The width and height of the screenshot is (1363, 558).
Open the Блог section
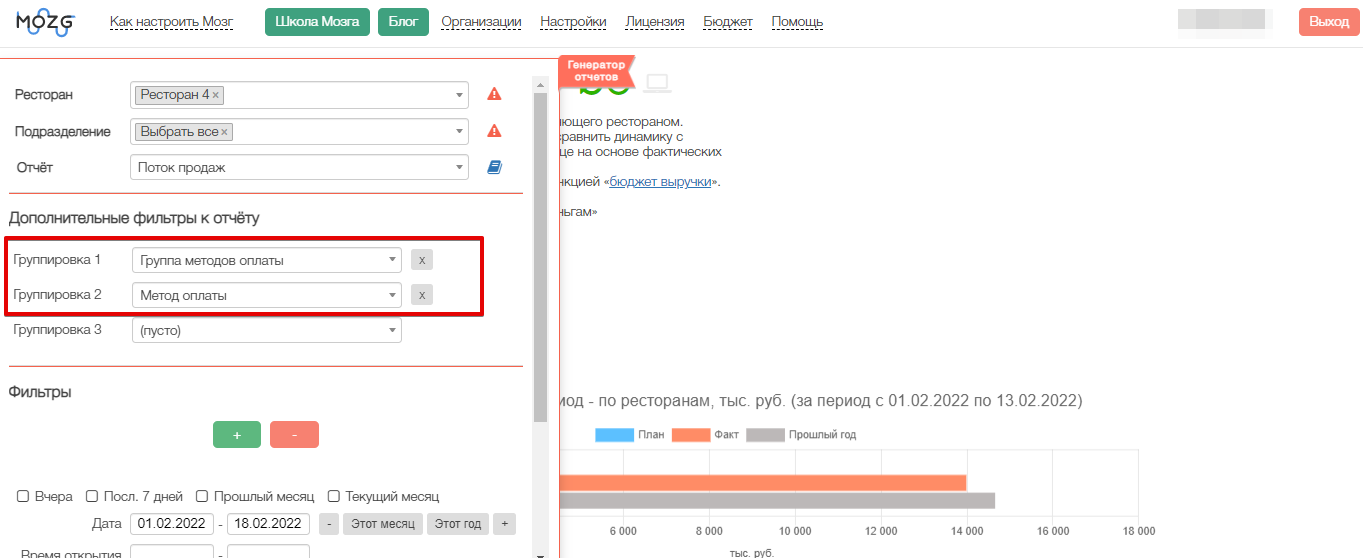[x=403, y=22]
